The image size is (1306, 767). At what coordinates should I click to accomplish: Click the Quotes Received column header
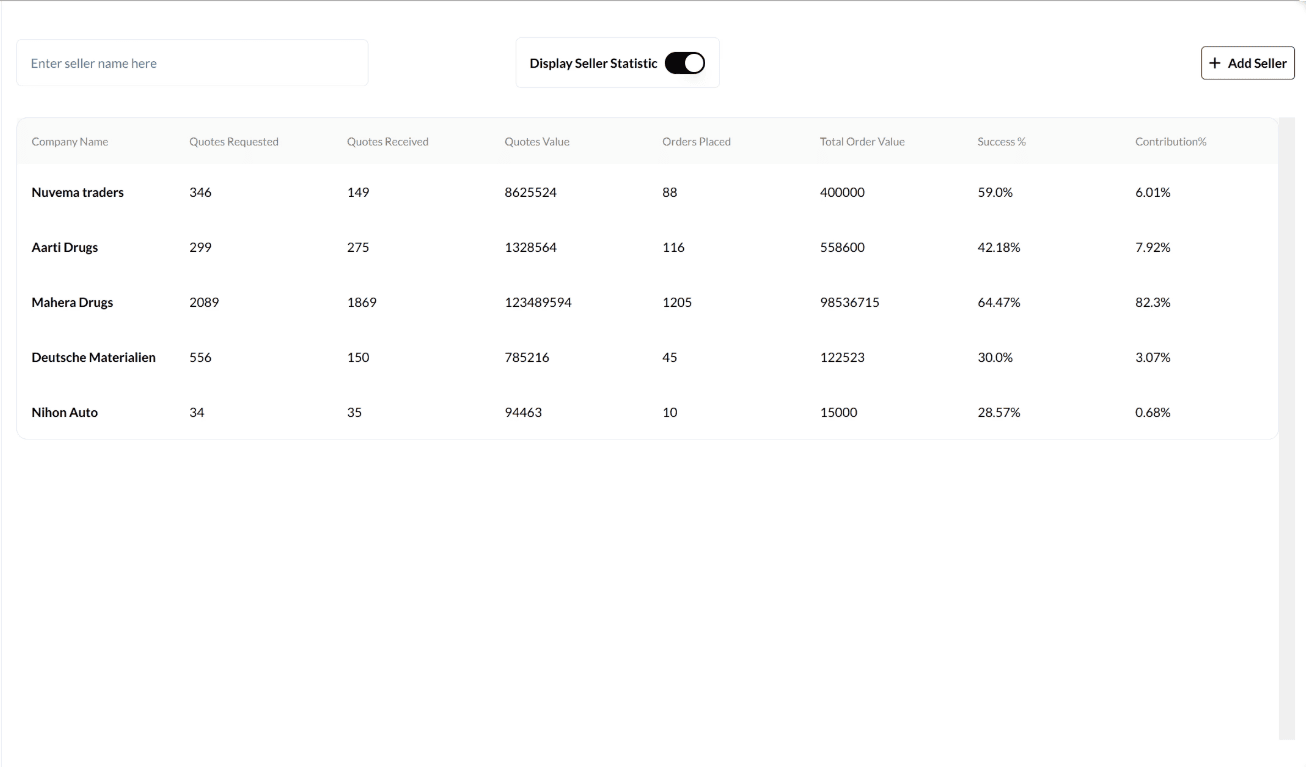(388, 142)
